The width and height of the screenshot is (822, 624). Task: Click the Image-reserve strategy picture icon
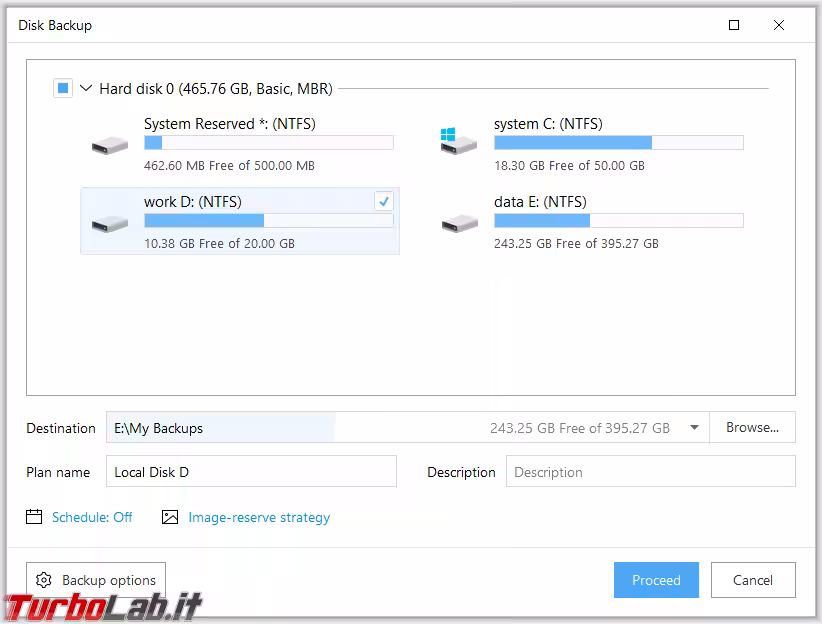(x=170, y=517)
